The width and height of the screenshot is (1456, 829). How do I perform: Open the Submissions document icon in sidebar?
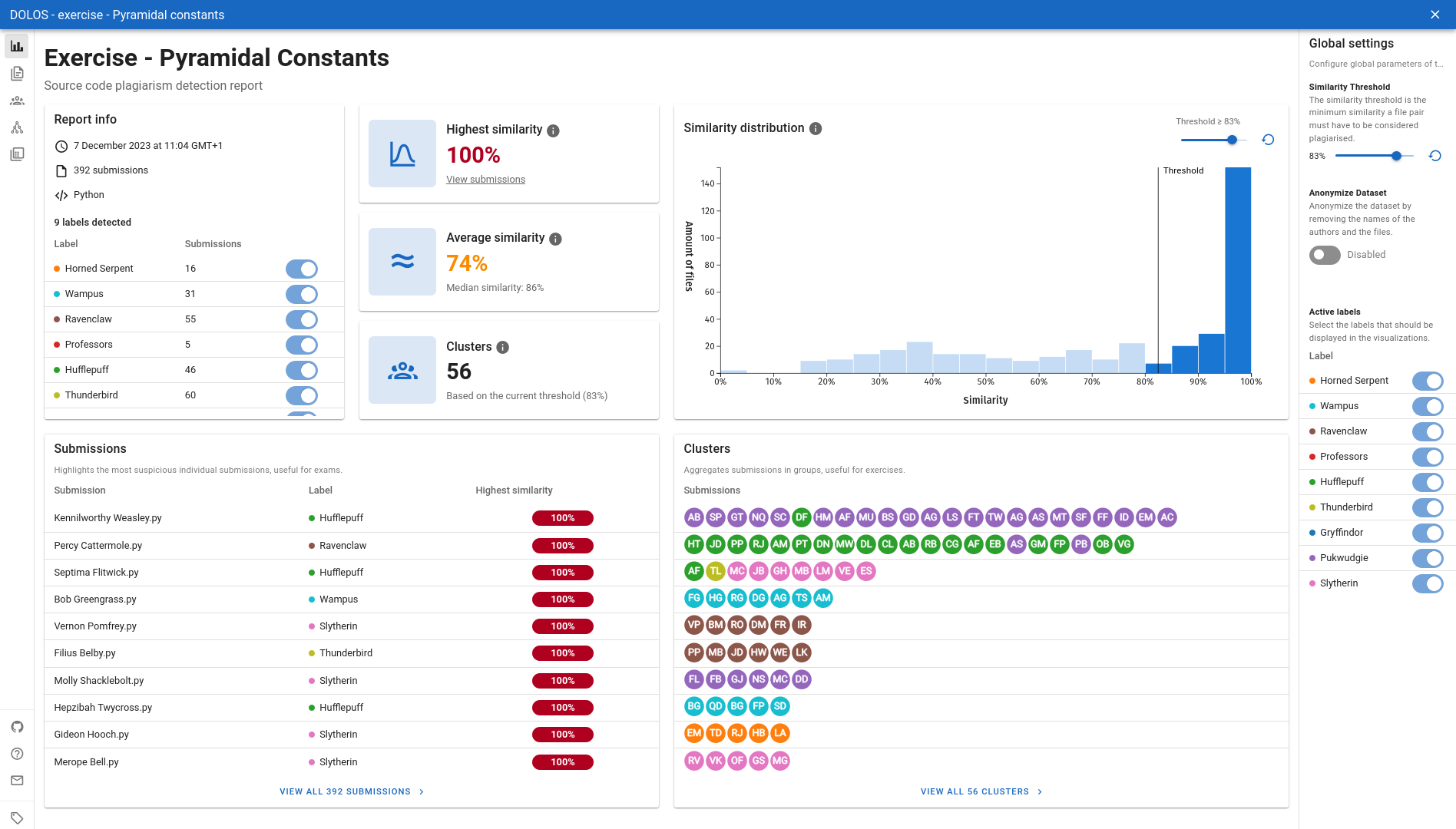(x=17, y=74)
